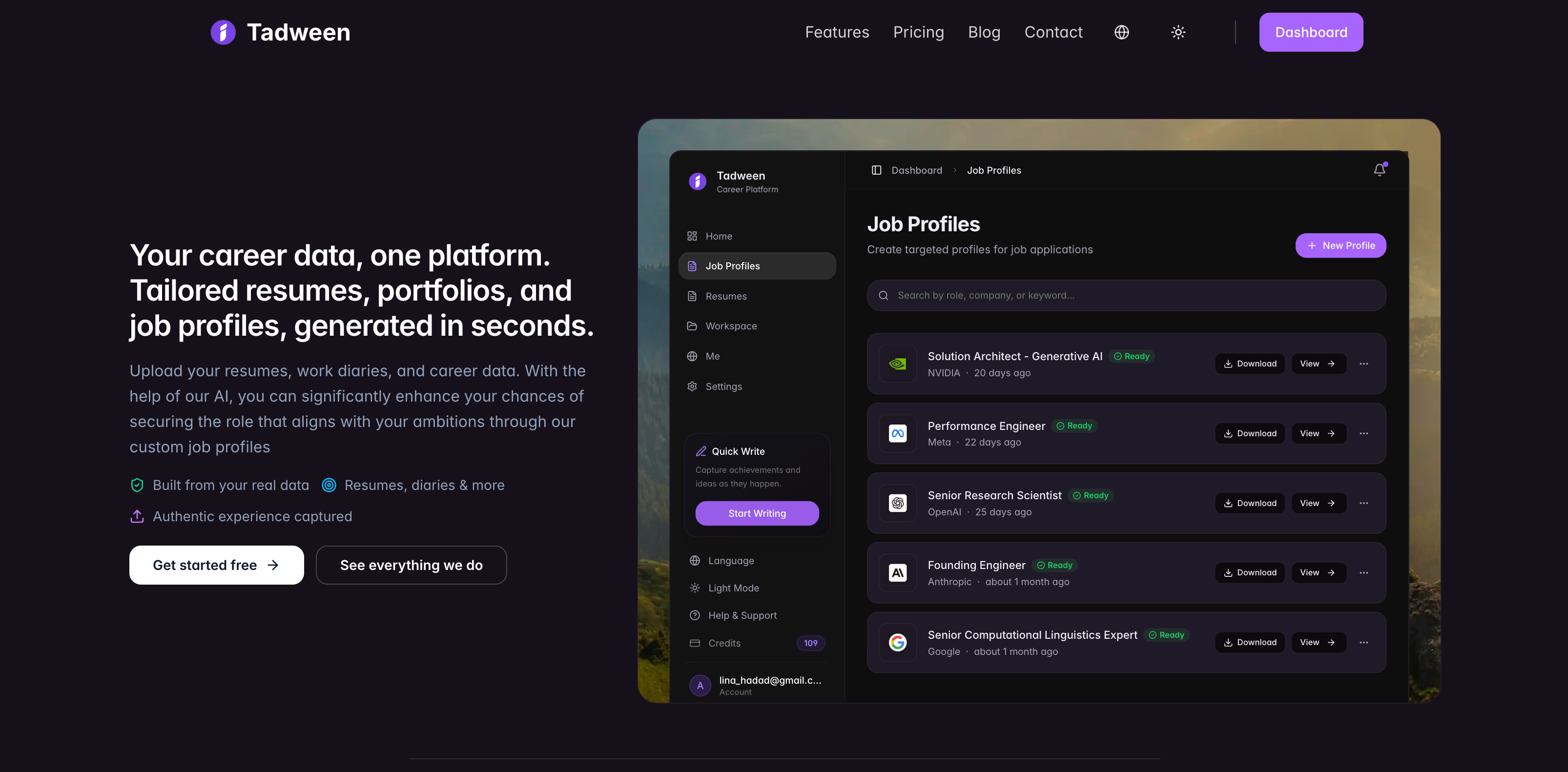The height and width of the screenshot is (772, 1568).
Task: Click Ready badge on Solution Architect
Action: pos(1132,357)
